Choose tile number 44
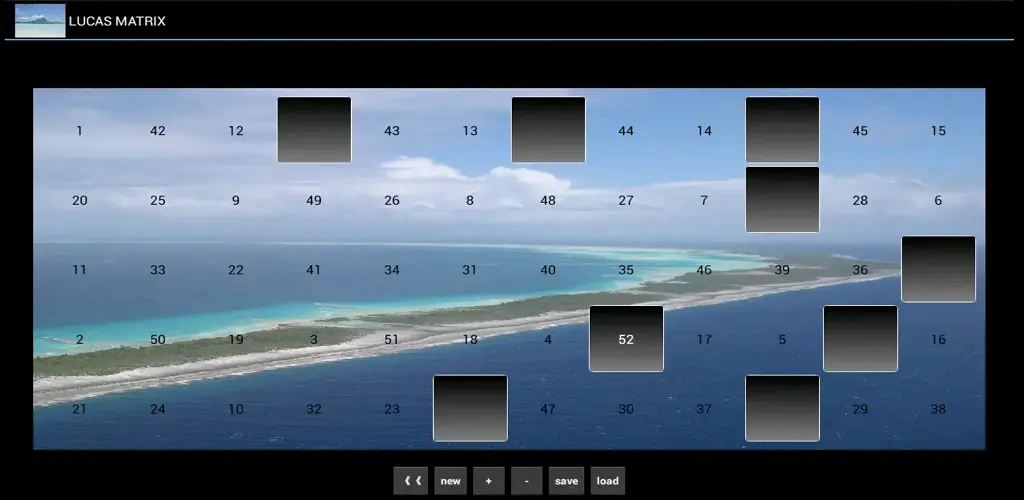 626,131
